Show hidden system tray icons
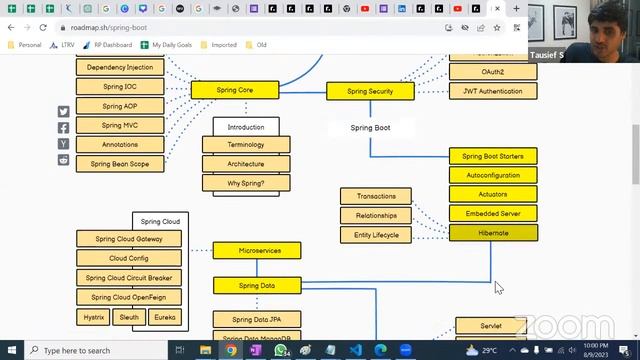 tap(512, 350)
